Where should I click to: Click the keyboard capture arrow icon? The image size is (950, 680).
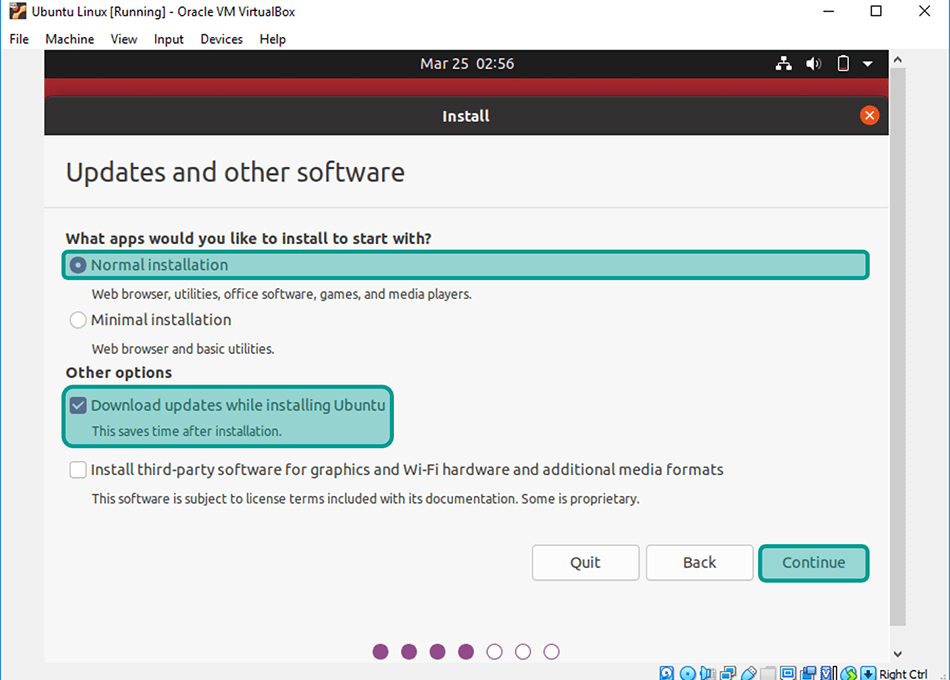coord(868,673)
